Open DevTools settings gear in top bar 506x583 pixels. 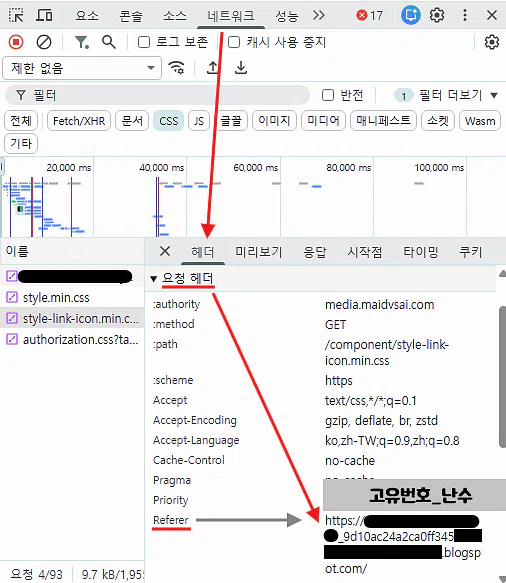tap(437, 15)
